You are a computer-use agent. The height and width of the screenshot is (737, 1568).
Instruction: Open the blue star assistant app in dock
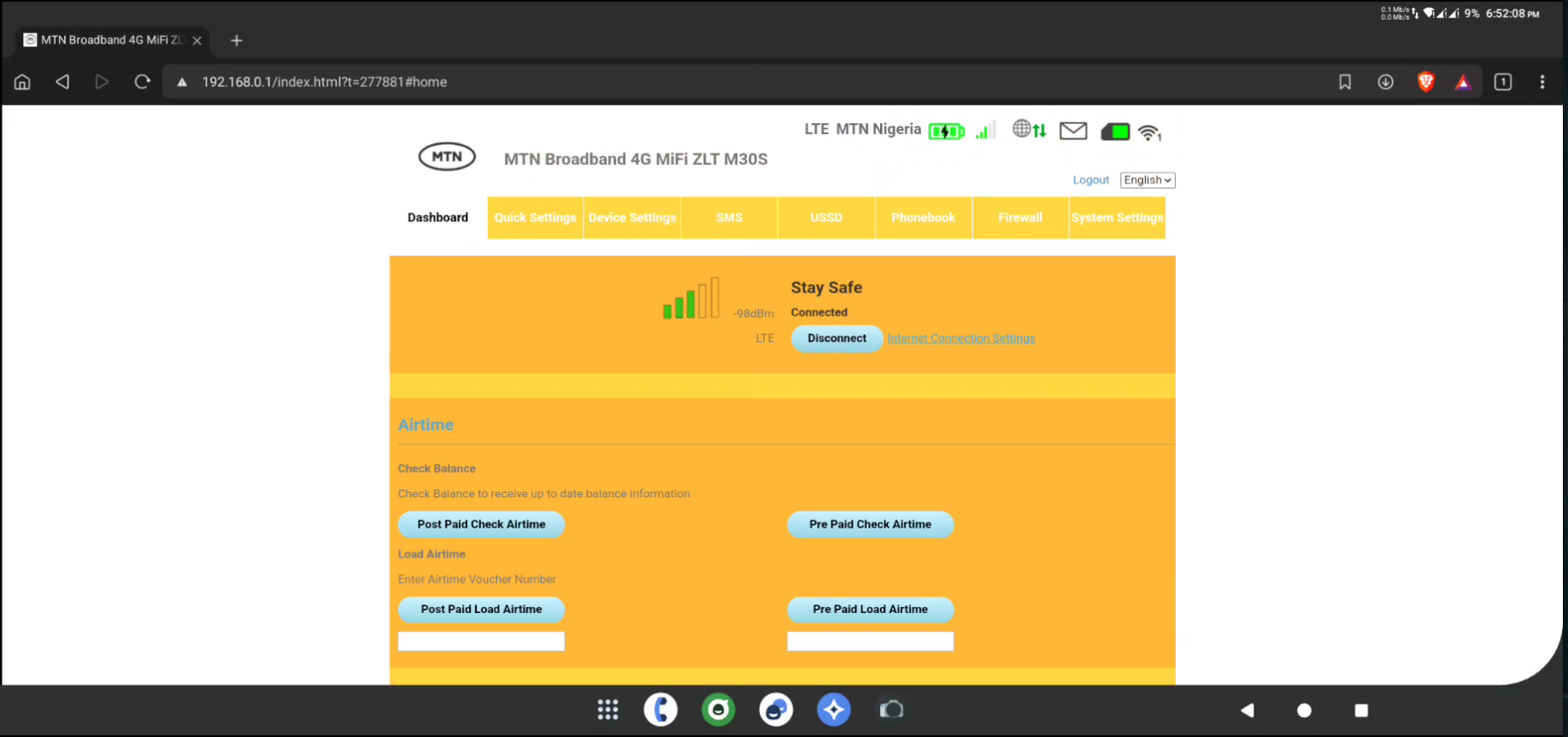point(834,710)
